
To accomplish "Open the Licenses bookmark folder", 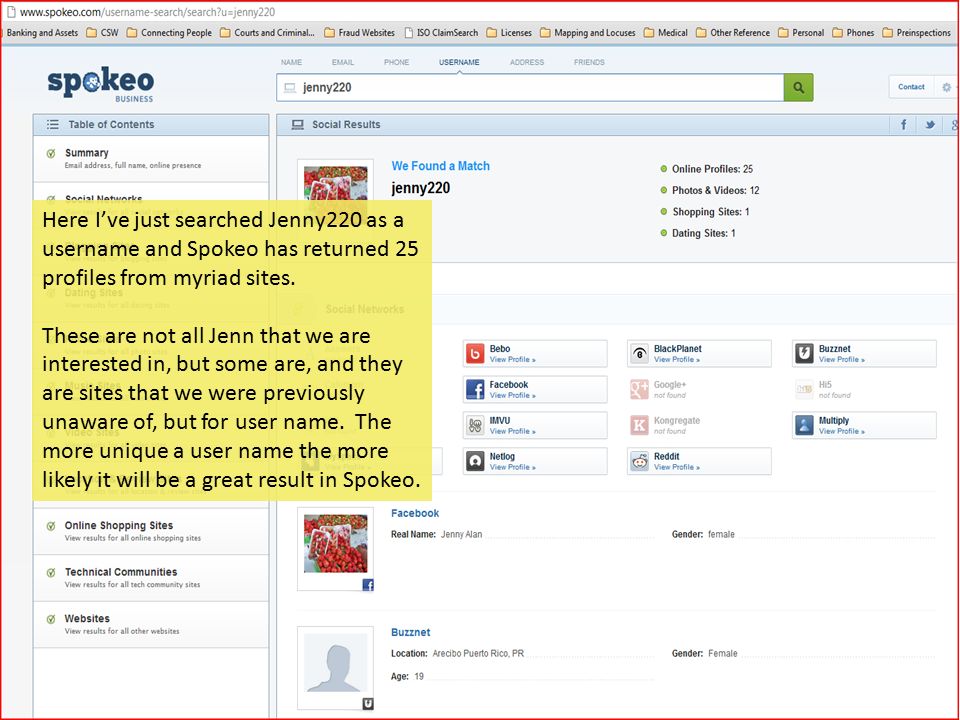I will click(509, 33).
